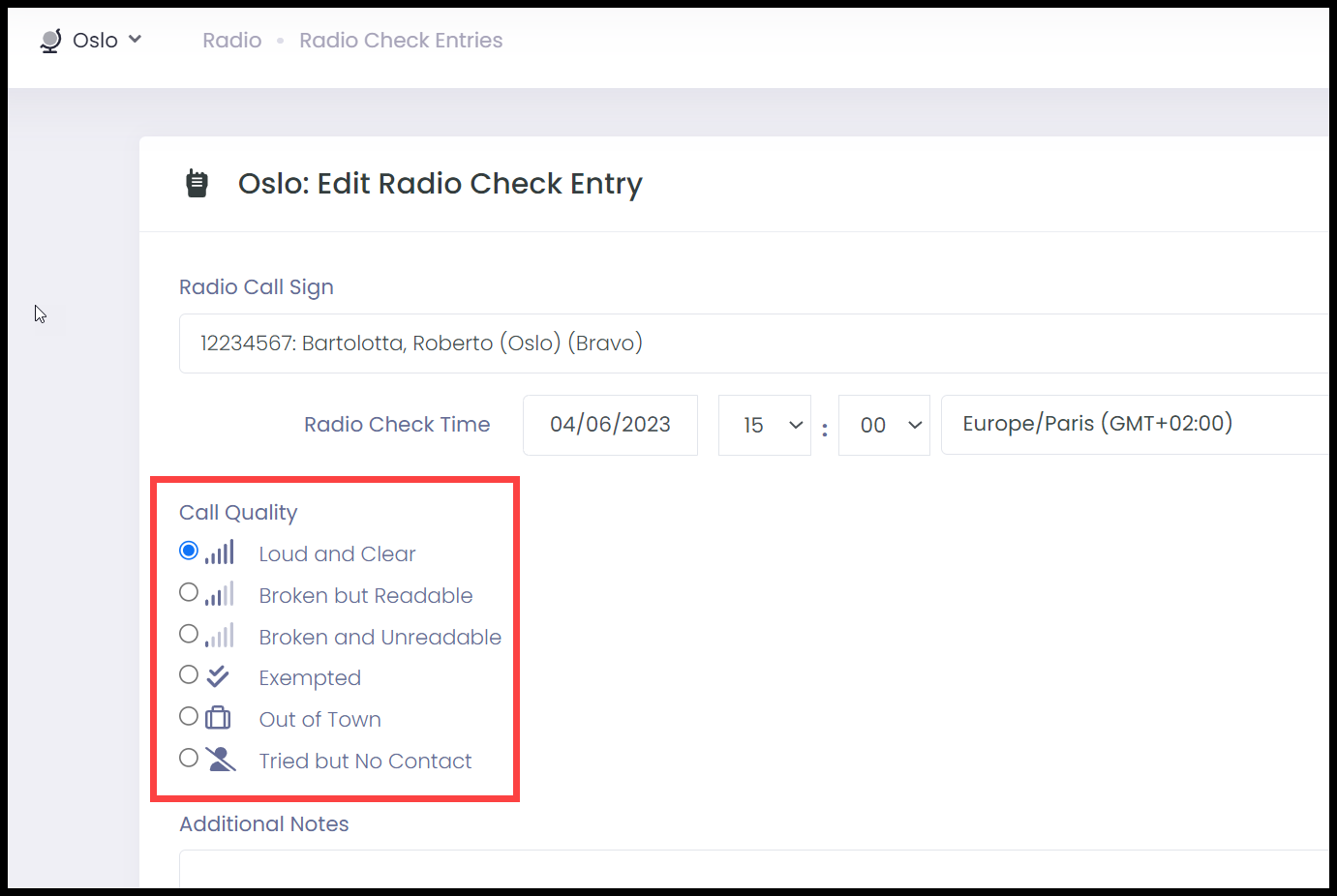Click the medium signal bars icon for Broken but Readable

pyautogui.click(x=220, y=594)
